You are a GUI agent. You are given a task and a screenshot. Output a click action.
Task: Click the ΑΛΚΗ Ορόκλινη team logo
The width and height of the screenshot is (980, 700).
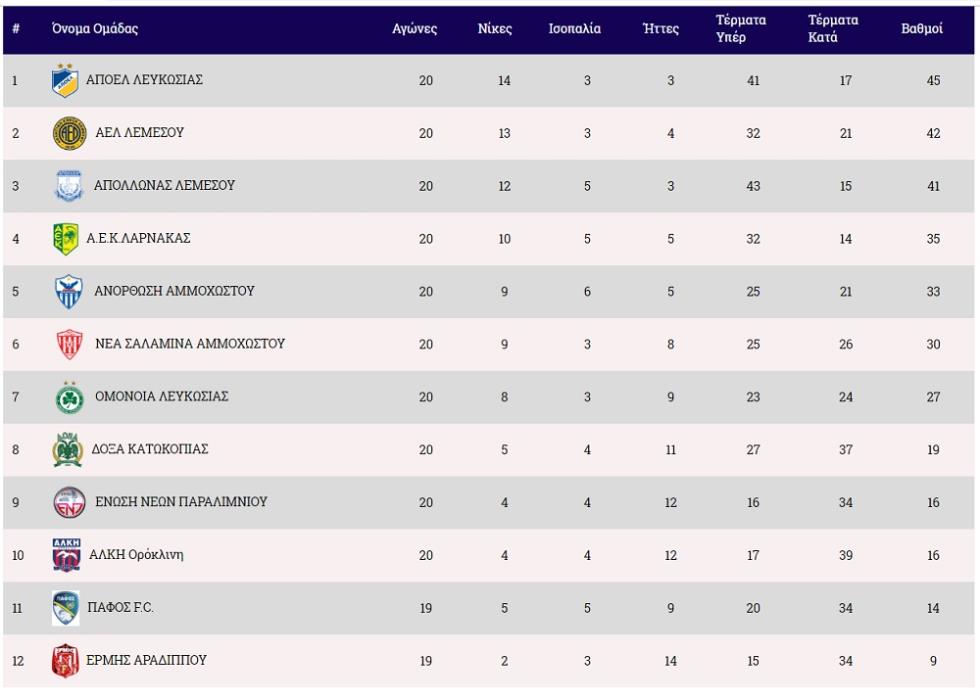click(x=66, y=555)
